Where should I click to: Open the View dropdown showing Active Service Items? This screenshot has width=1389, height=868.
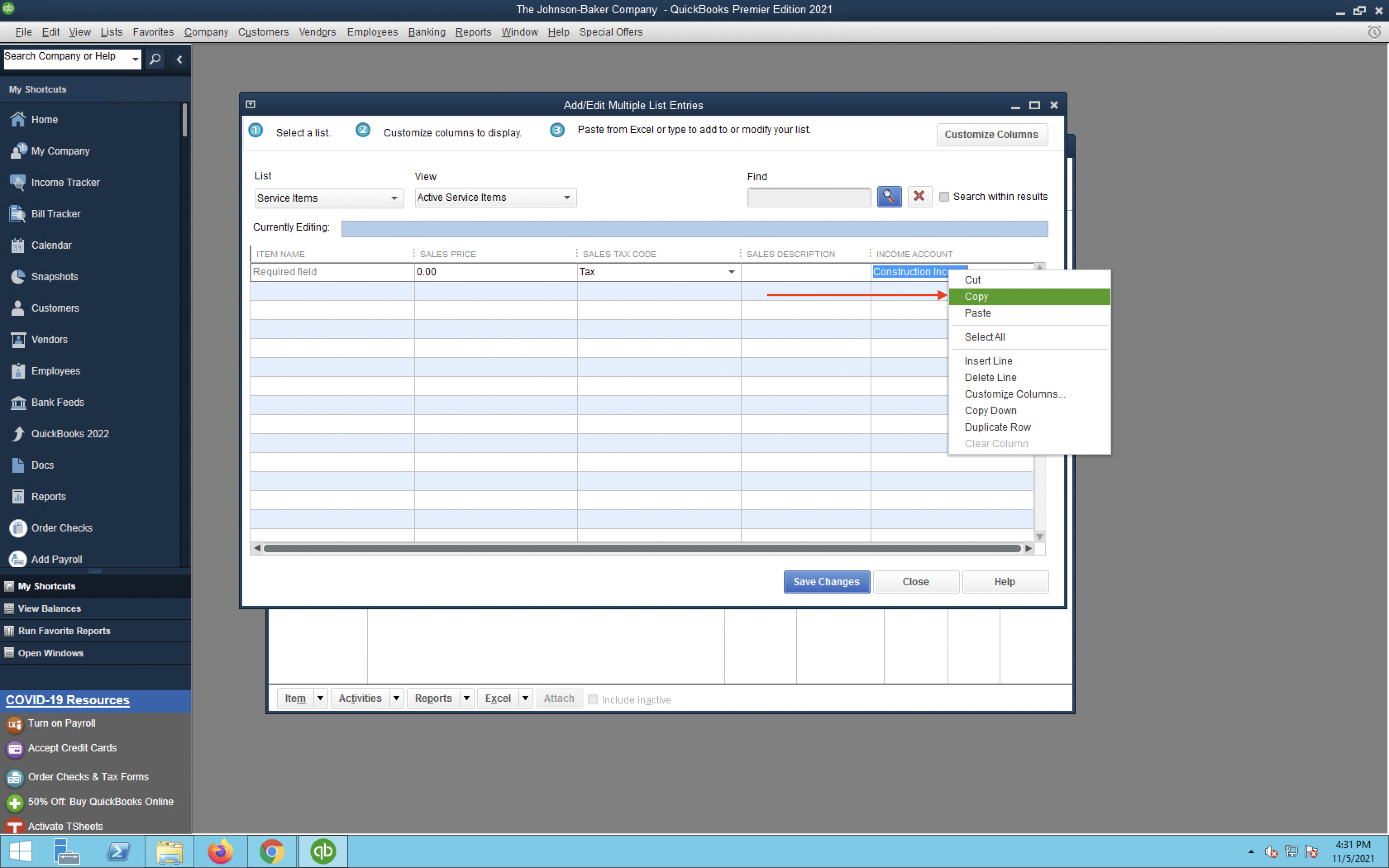coord(495,198)
